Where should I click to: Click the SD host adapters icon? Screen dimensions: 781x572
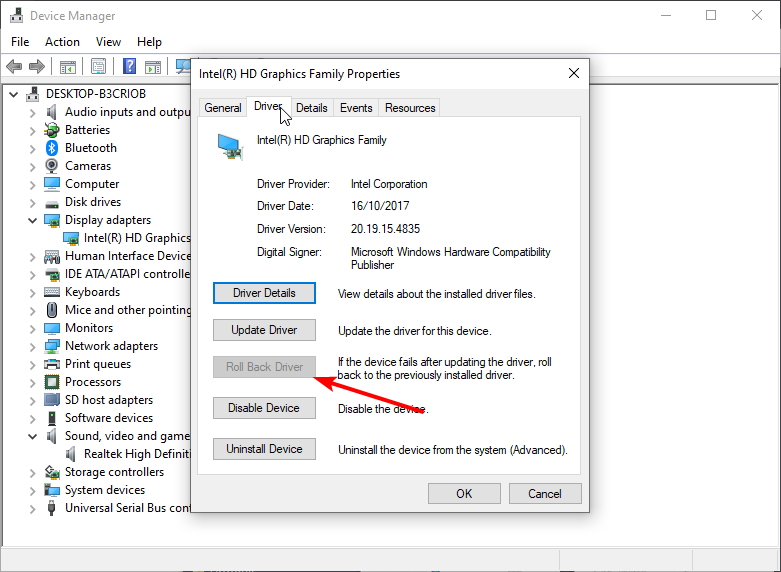[x=52, y=400]
